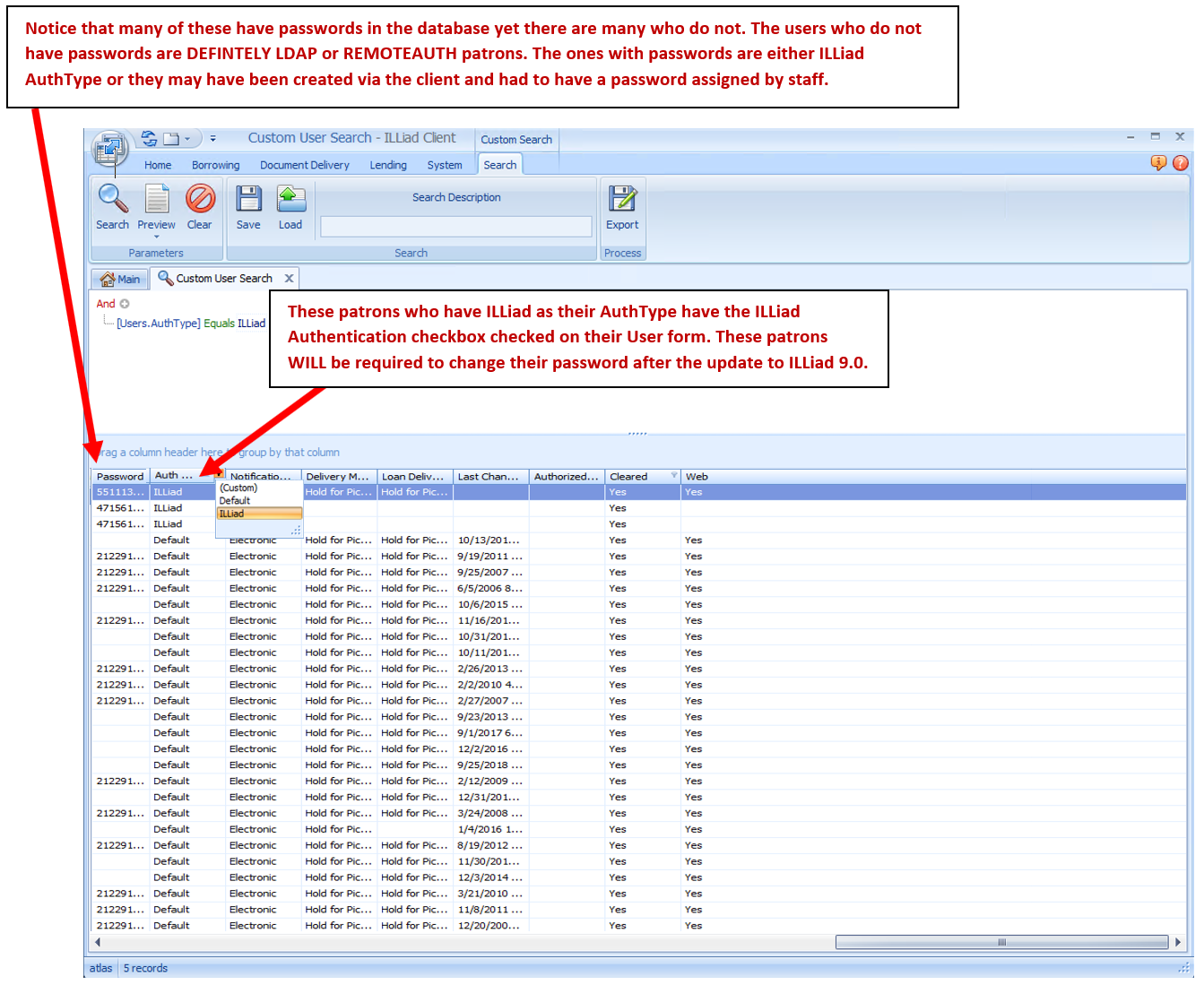Switch to the Main tab
Viewport: 1204px width, 985px height.
coord(121,279)
